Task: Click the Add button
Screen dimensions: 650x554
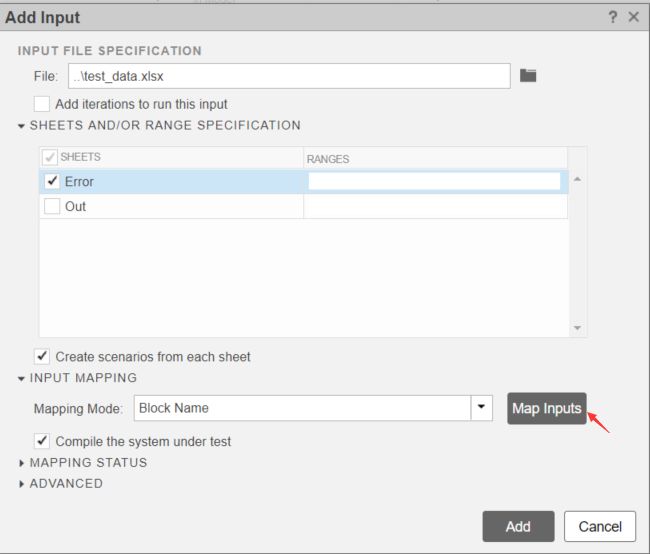Action: pos(518,526)
